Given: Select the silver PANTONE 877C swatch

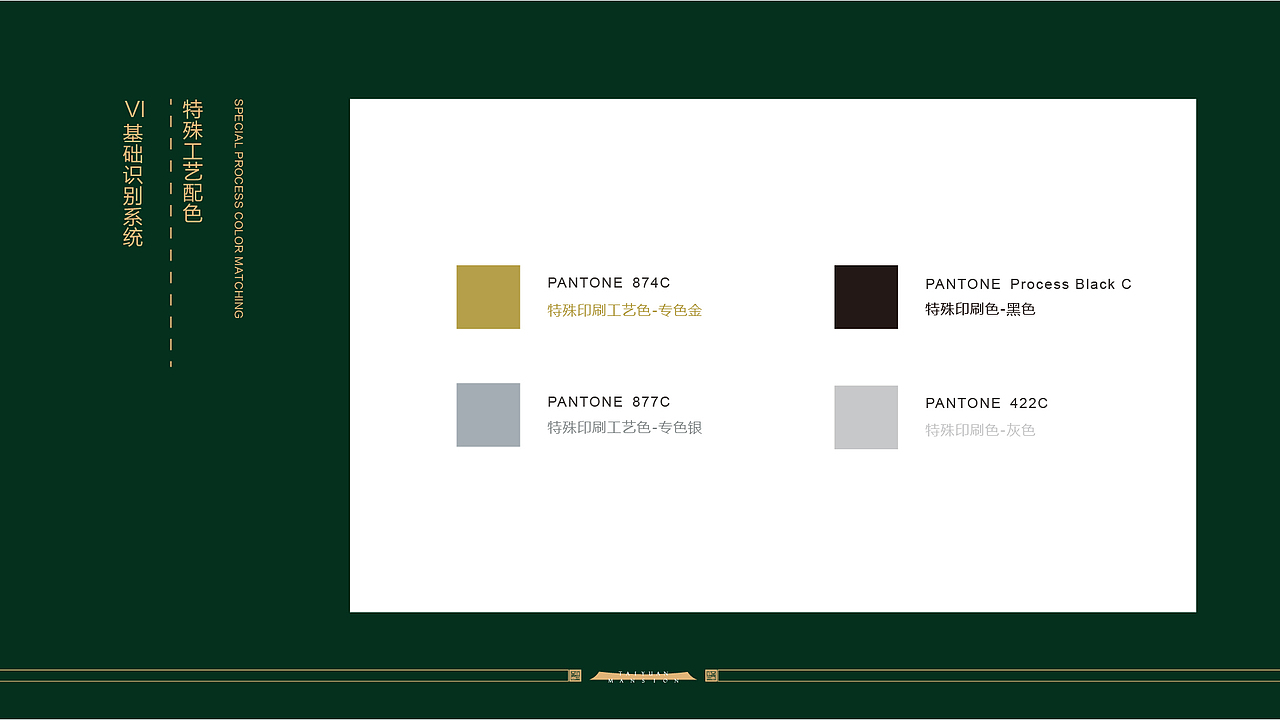Looking at the screenshot, I should pos(488,415).
